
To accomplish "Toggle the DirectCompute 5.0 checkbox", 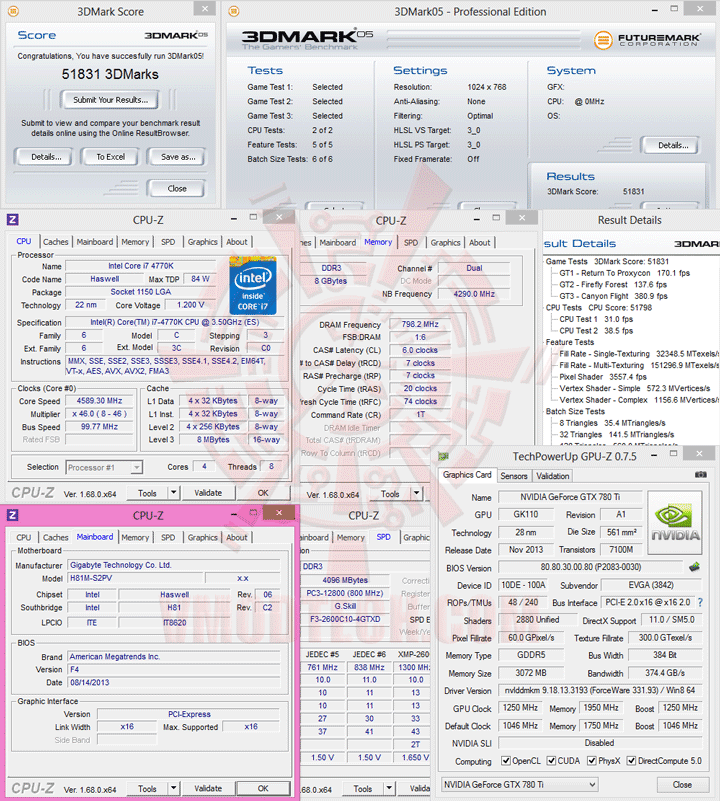I will [632, 761].
